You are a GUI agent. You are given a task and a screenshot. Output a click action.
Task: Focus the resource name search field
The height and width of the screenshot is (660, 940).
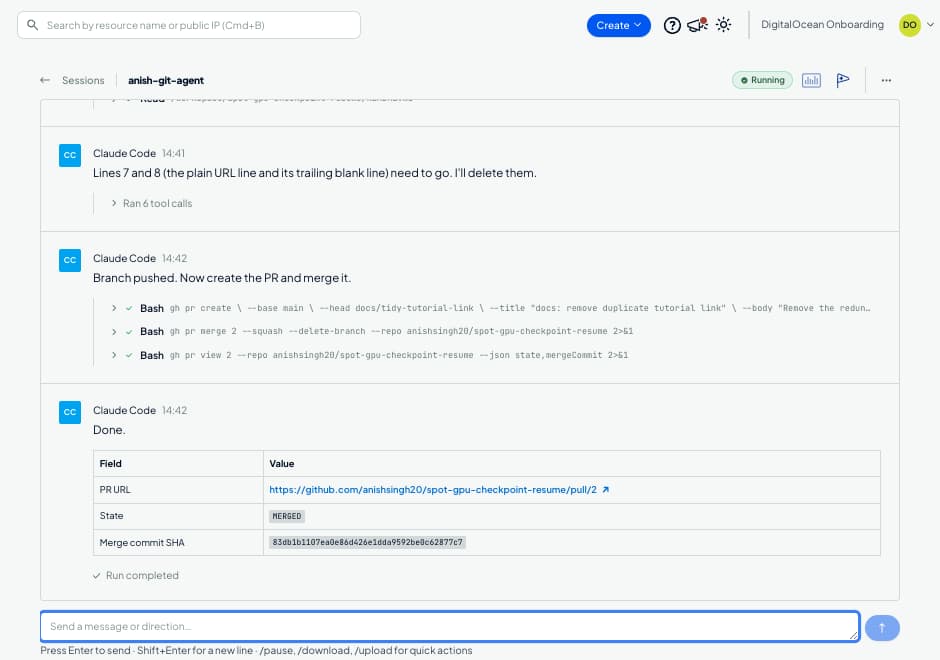[189, 25]
